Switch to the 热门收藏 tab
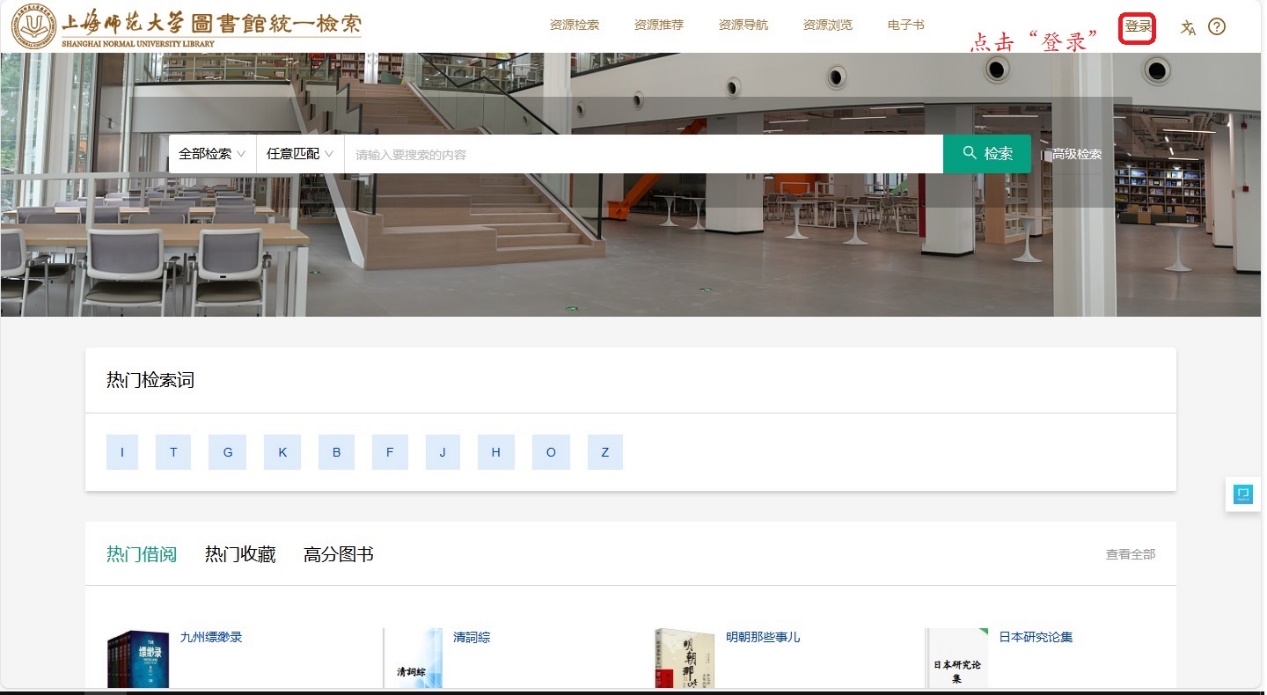Viewport: 1267px width, 695px height. pos(240,554)
